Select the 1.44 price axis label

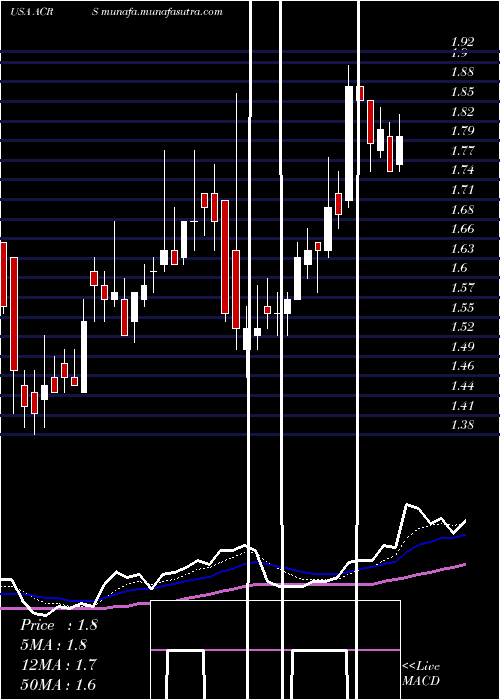(462, 386)
